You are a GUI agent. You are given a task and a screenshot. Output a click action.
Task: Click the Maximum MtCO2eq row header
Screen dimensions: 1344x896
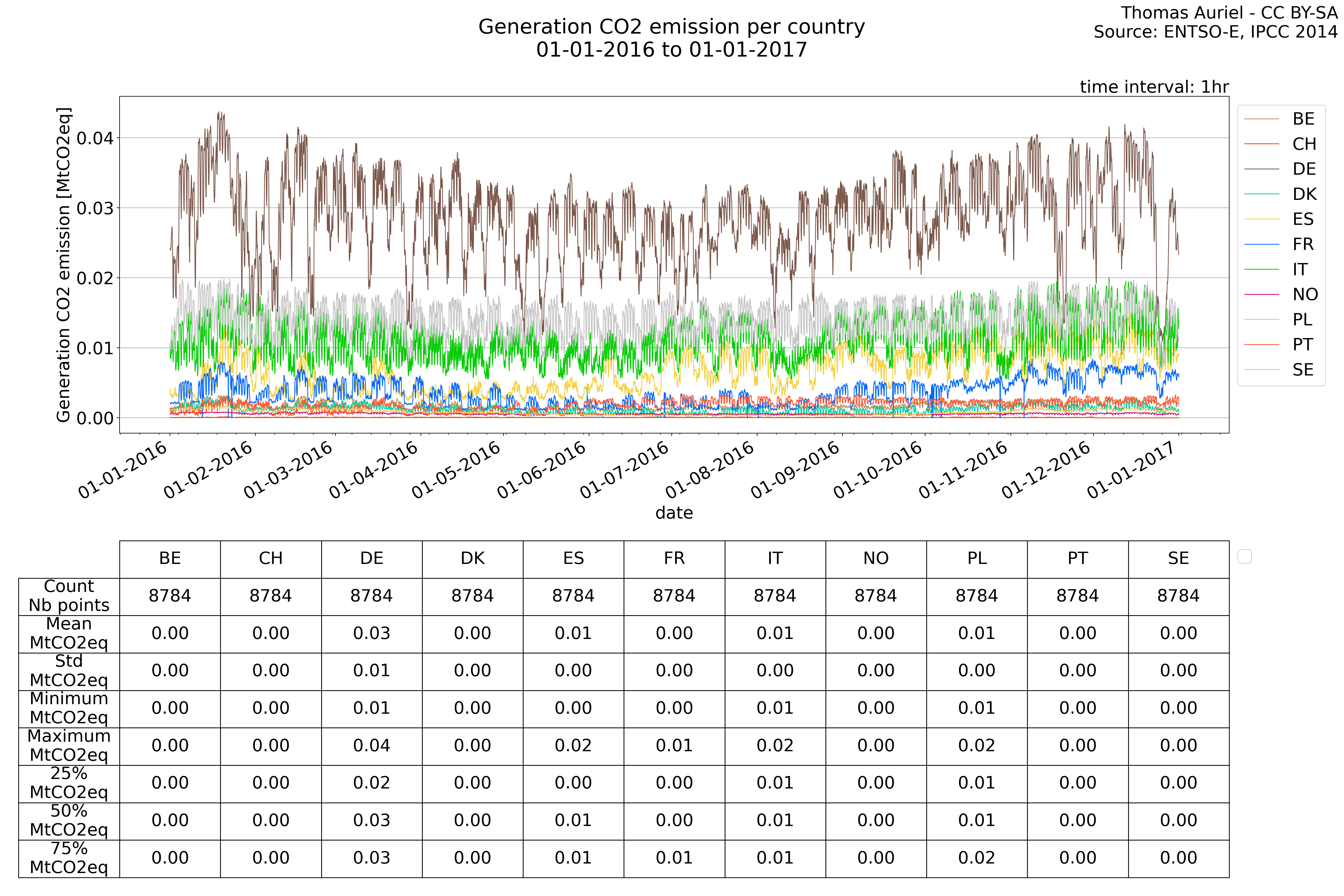tap(69, 745)
